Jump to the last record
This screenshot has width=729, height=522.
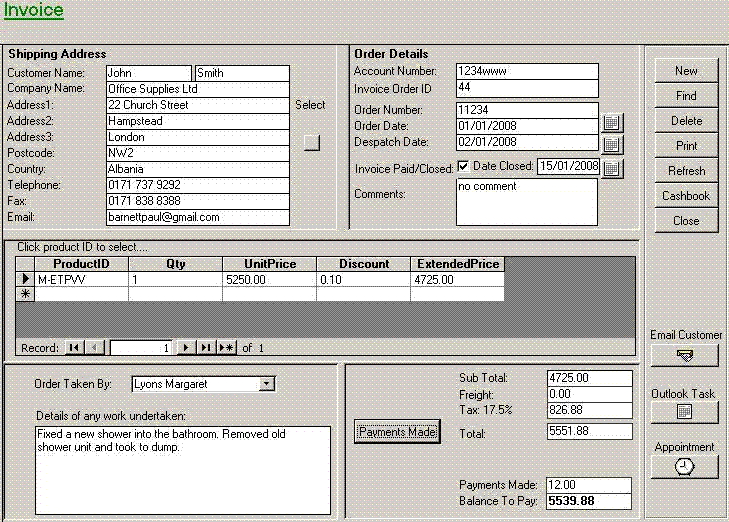(205, 348)
